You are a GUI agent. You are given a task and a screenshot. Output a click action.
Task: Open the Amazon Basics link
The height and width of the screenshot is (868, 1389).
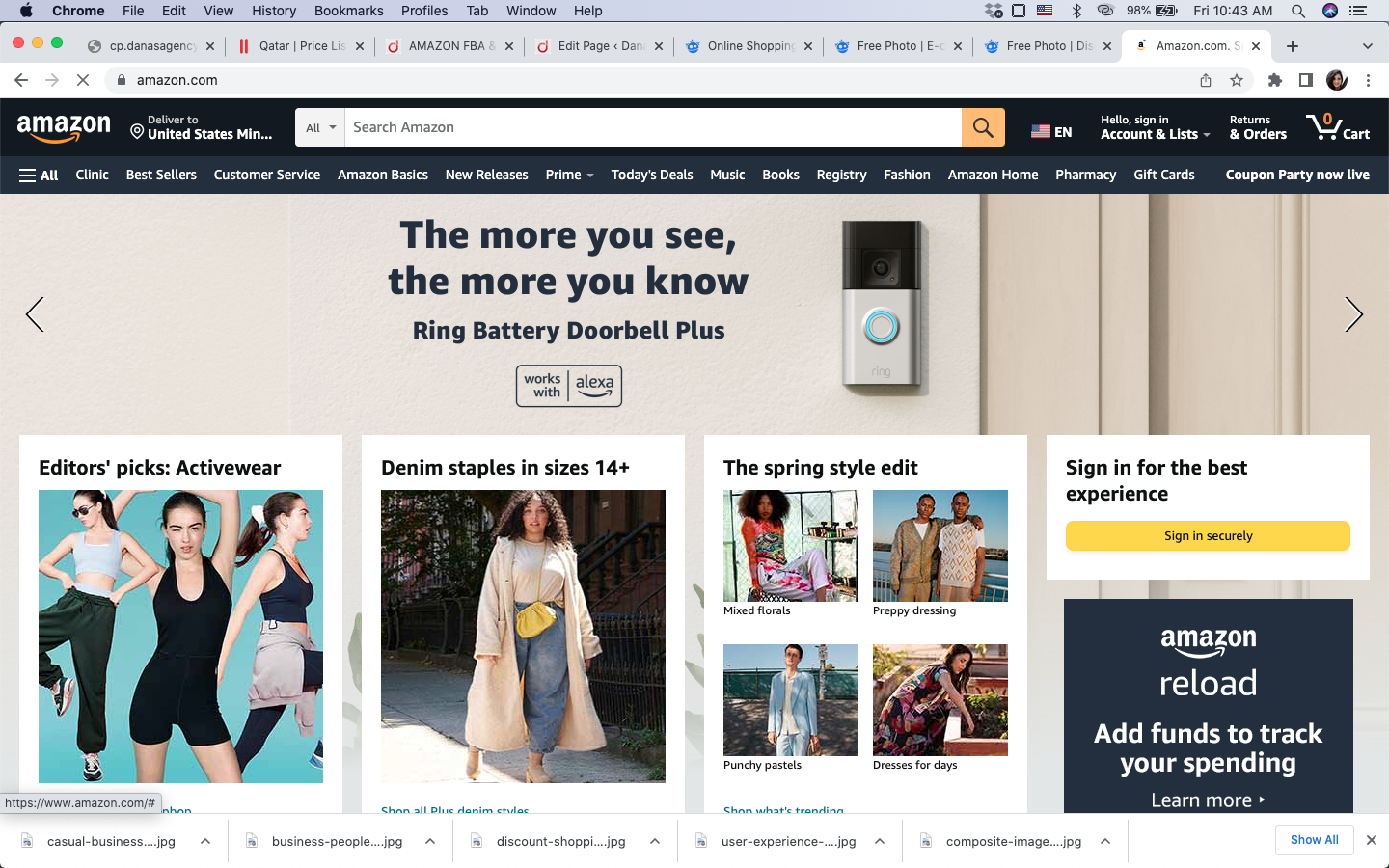pyautogui.click(x=383, y=176)
